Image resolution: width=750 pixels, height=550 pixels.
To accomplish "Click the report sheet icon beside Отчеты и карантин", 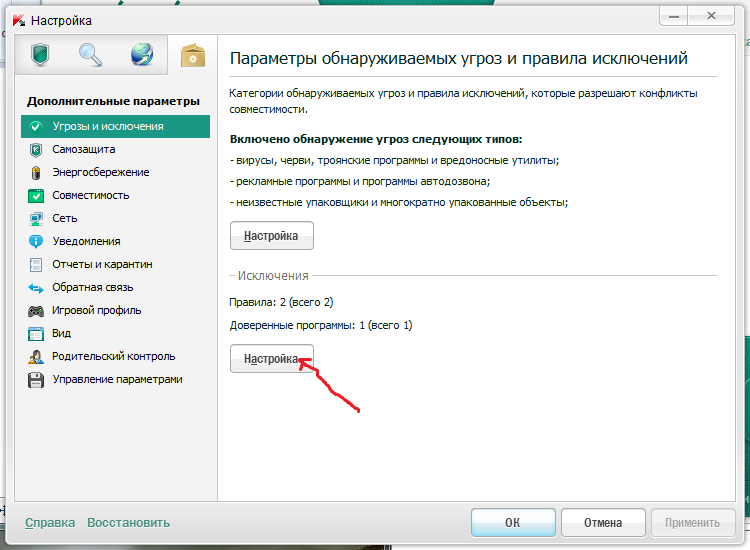I will pyautogui.click(x=36, y=264).
